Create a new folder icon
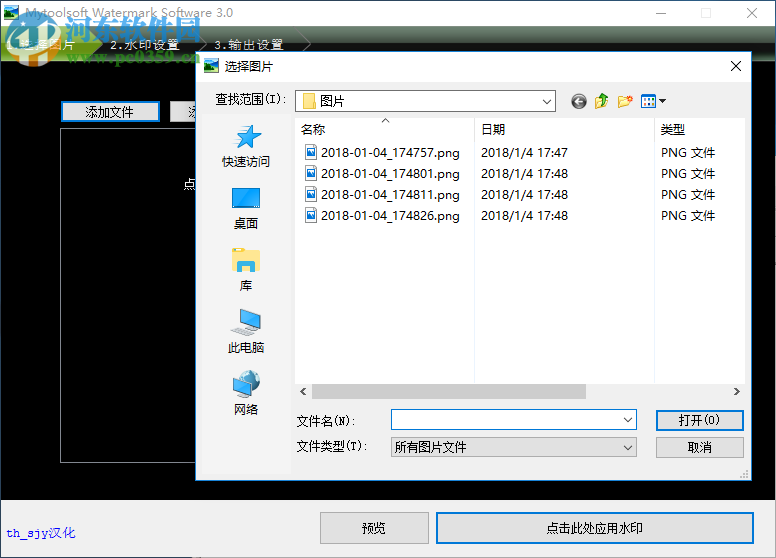The image size is (776, 558). point(625,101)
